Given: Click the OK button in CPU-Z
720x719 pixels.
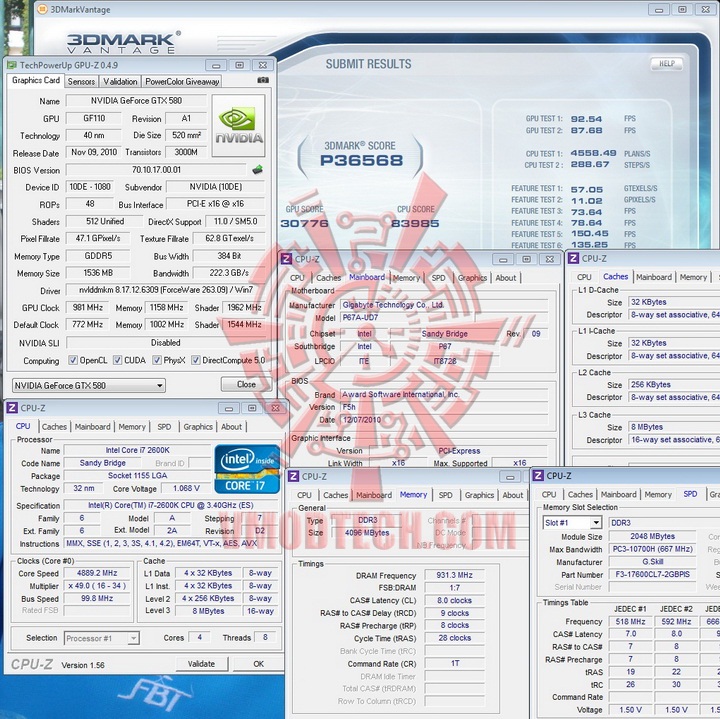Looking at the screenshot, I should tap(259, 664).
